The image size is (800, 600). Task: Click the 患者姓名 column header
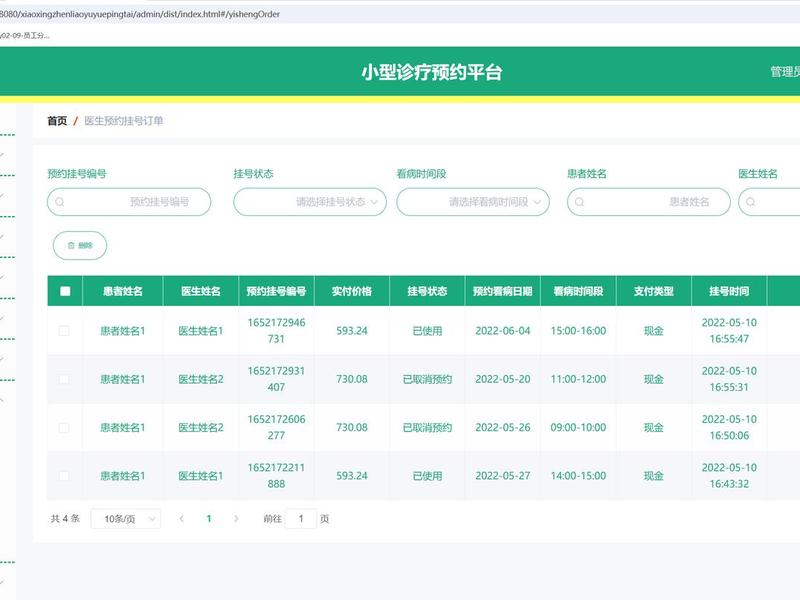122,291
